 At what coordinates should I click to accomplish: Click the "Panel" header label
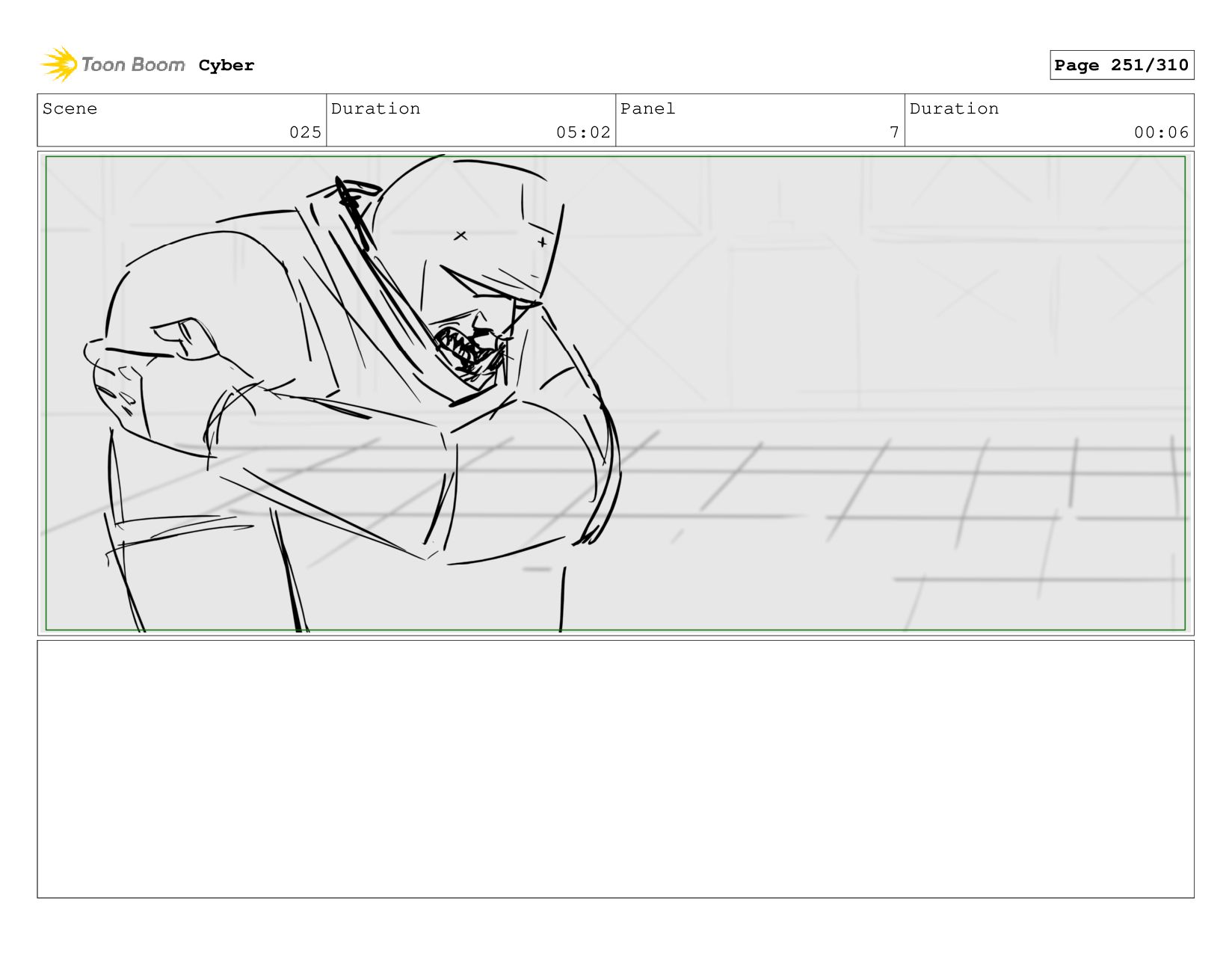click(x=647, y=108)
